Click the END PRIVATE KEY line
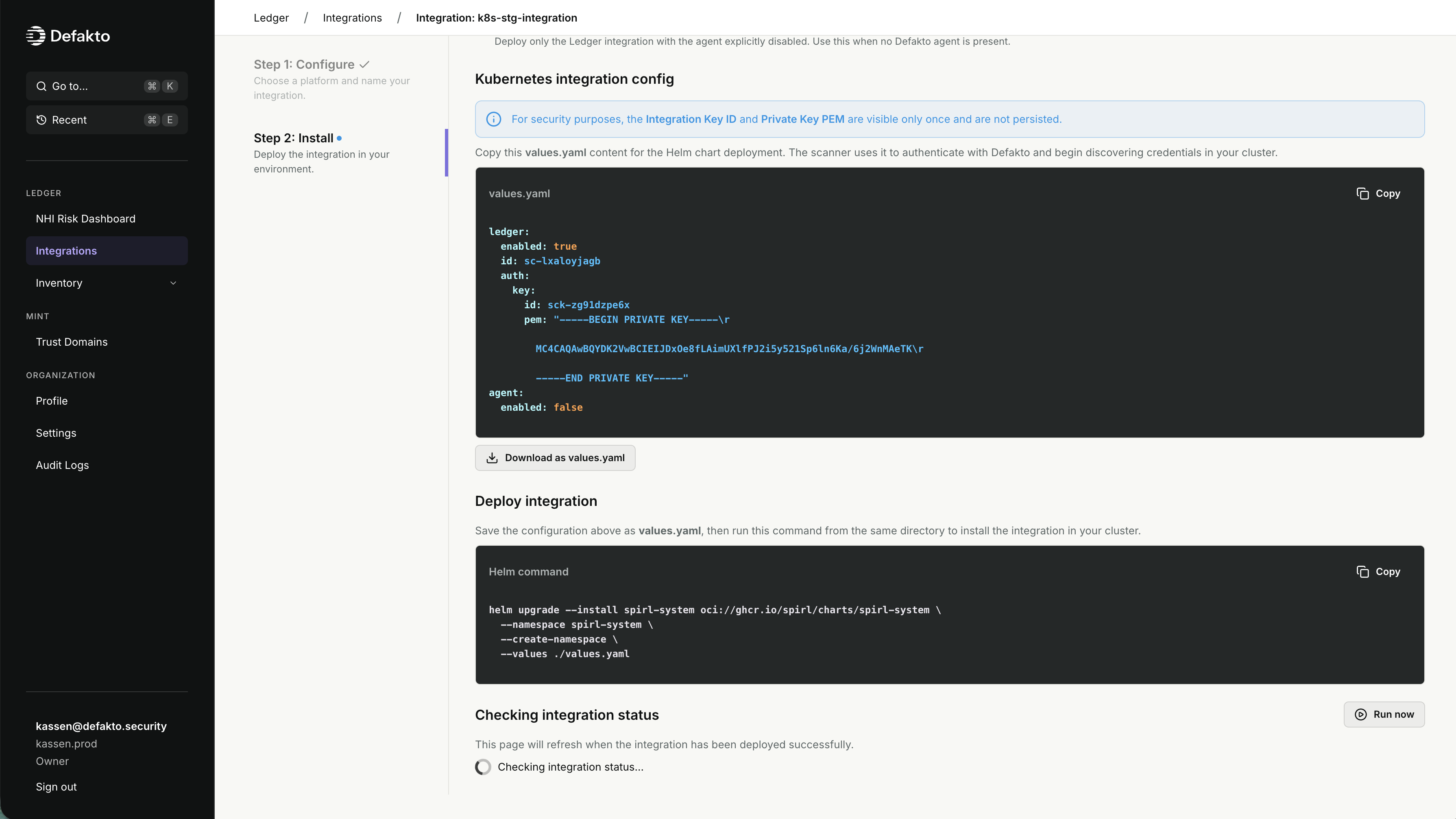This screenshot has width=1456, height=819. click(612, 378)
